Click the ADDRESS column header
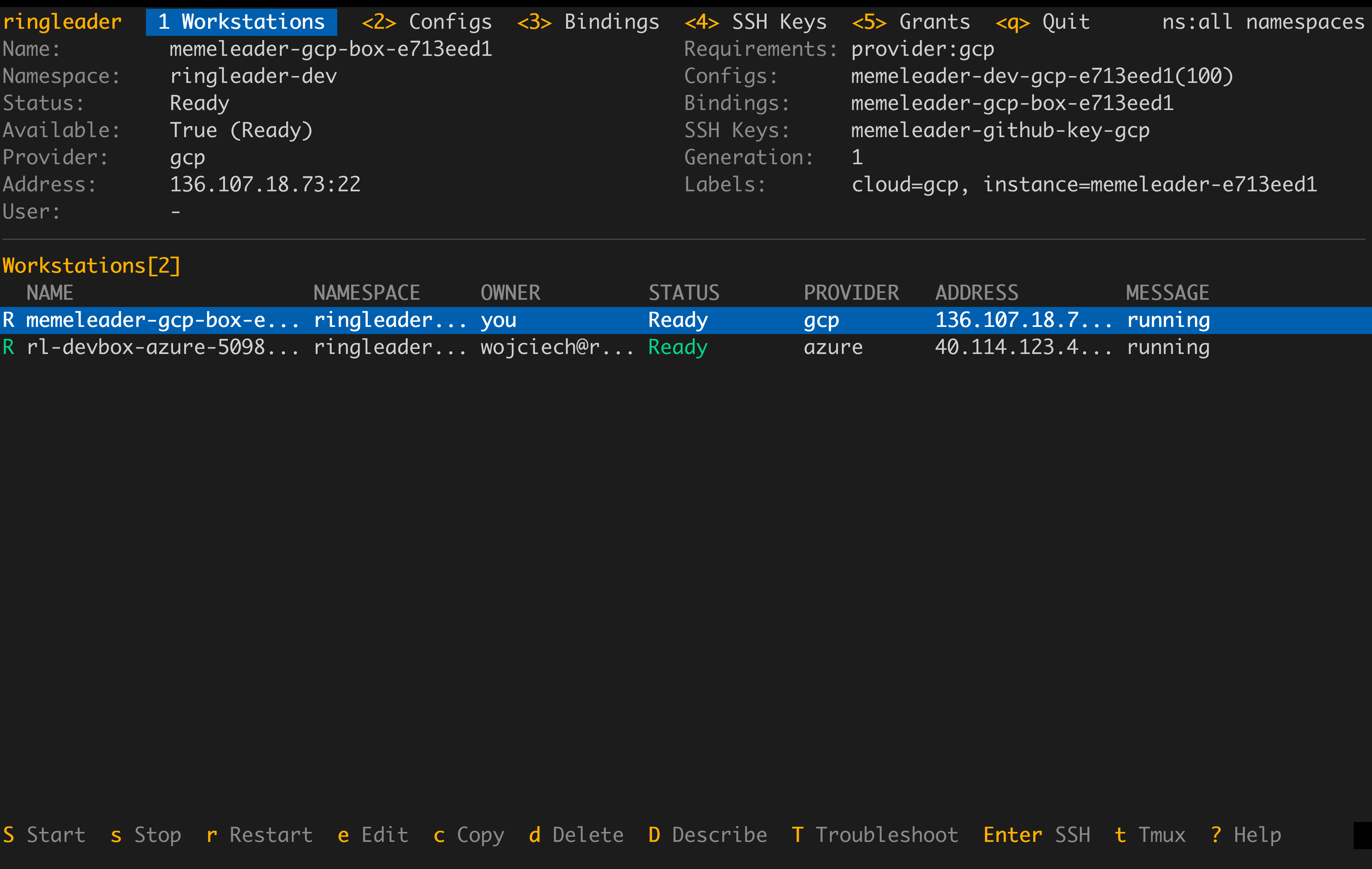1372x869 pixels. [977, 293]
